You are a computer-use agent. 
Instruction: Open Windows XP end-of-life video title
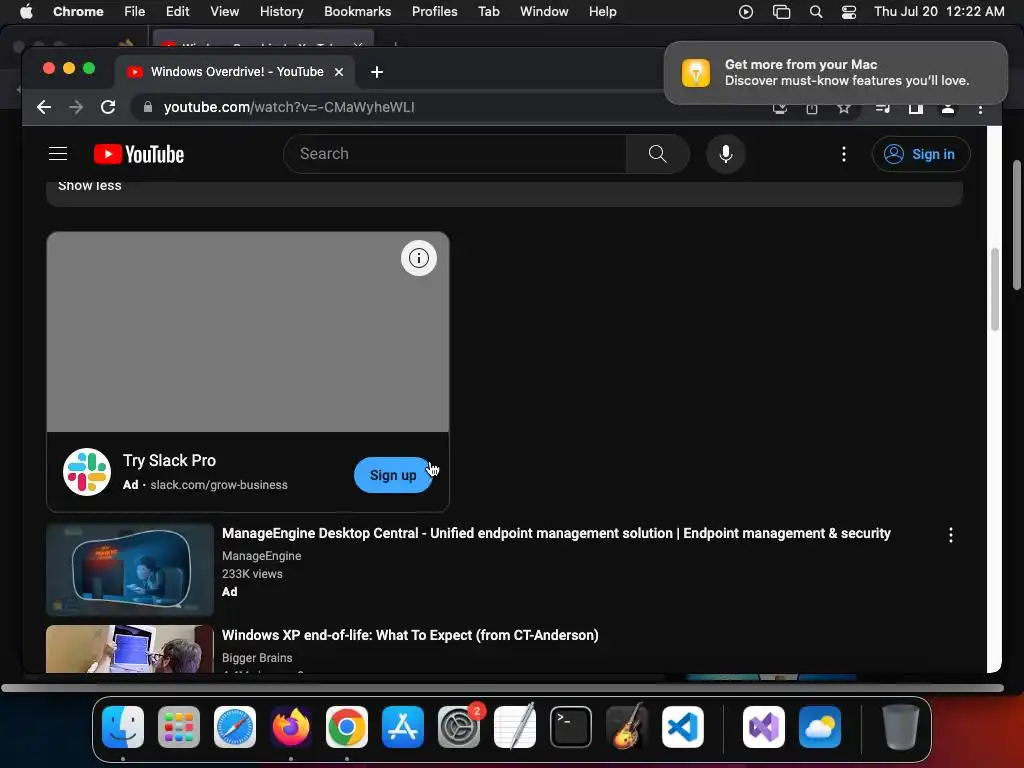410,635
